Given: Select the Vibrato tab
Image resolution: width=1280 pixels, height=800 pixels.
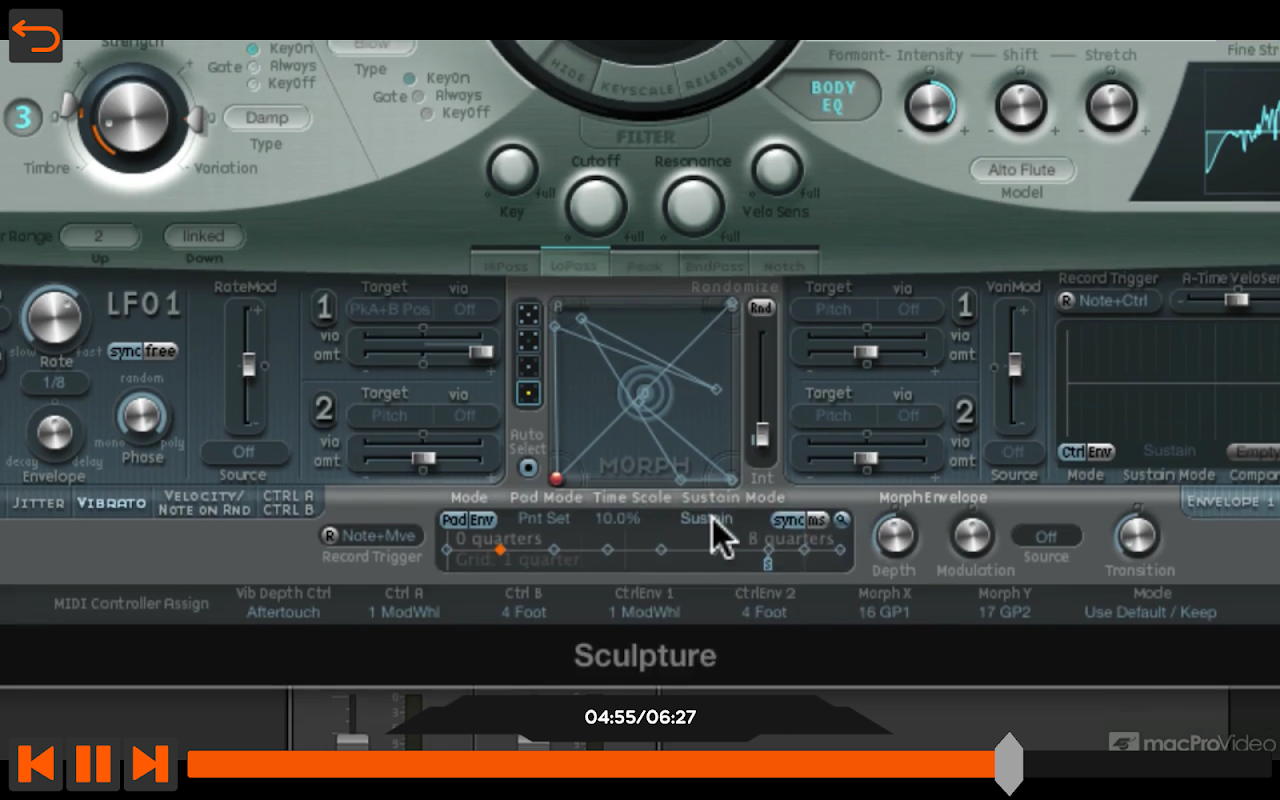Looking at the screenshot, I should (111, 503).
